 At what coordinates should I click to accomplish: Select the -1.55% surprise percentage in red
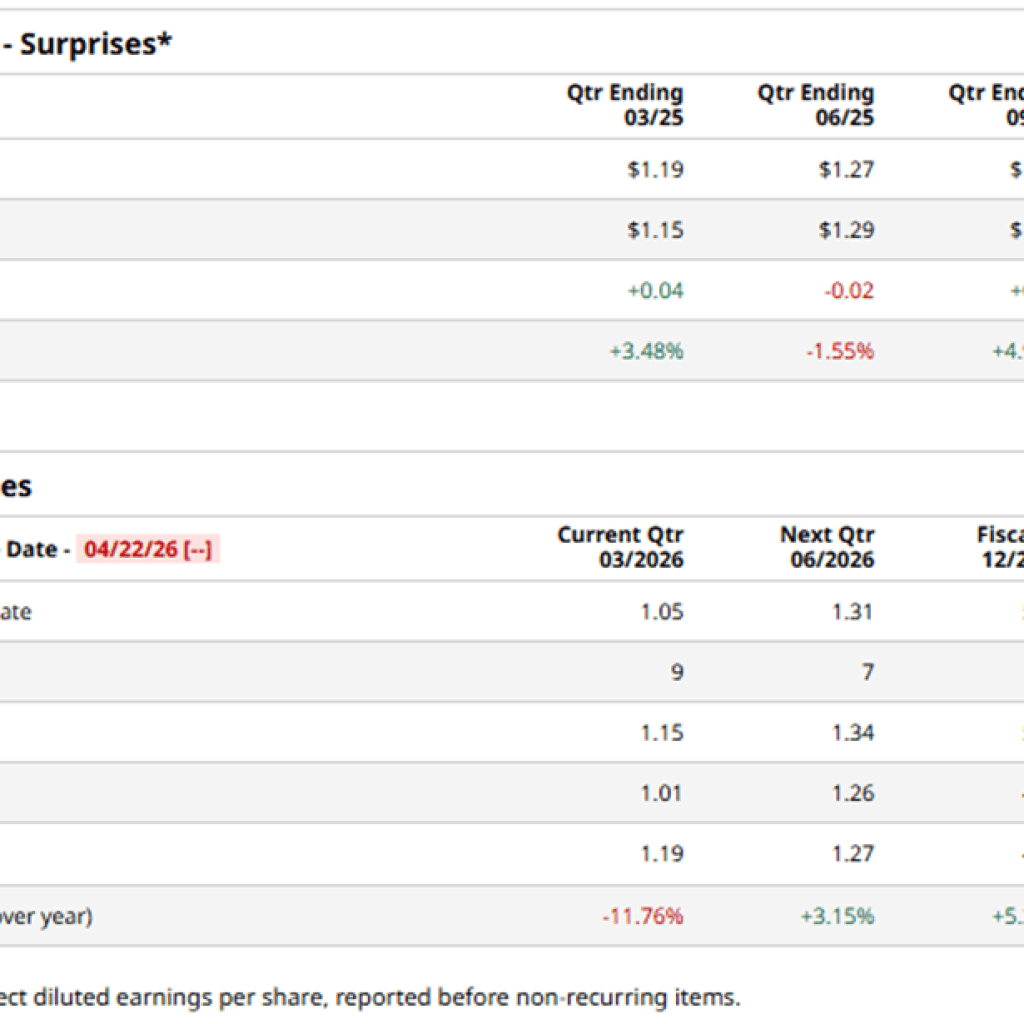click(839, 351)
